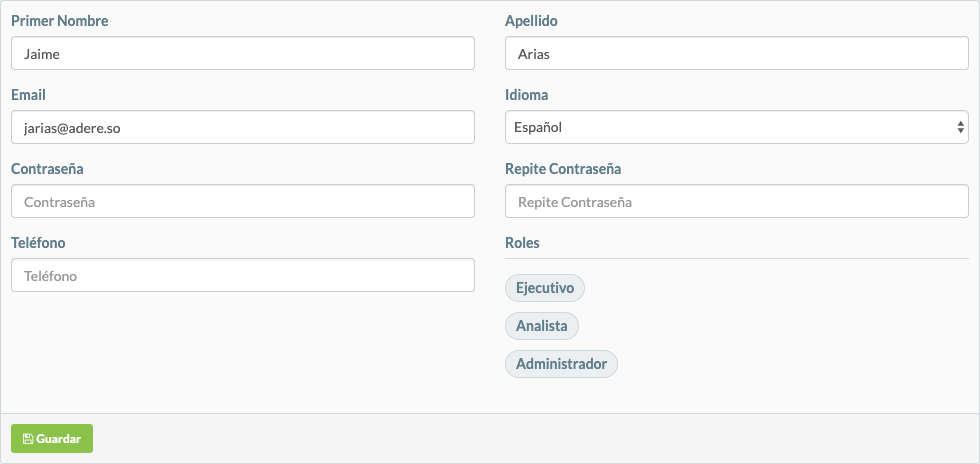The image size is (980, 464).
Task: Toggle the Analista role
Action: coord(542,326)
